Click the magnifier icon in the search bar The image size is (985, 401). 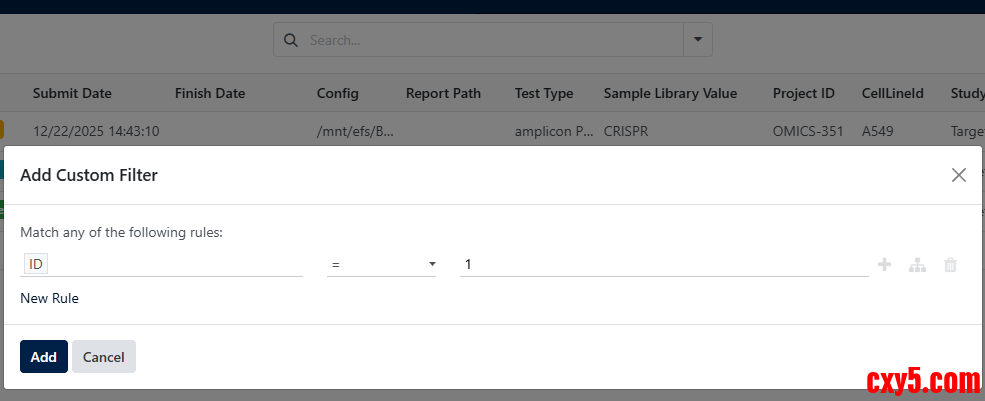[291, 41]
